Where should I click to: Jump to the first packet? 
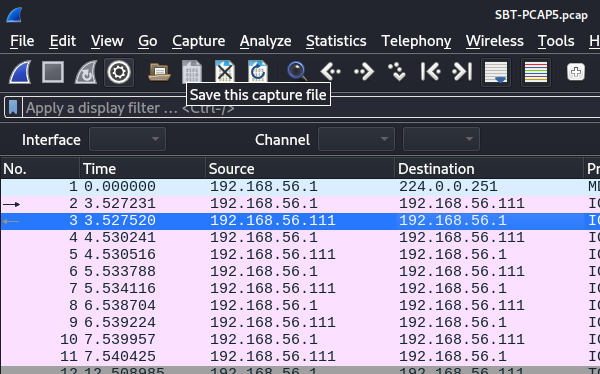tap(430, 72)
